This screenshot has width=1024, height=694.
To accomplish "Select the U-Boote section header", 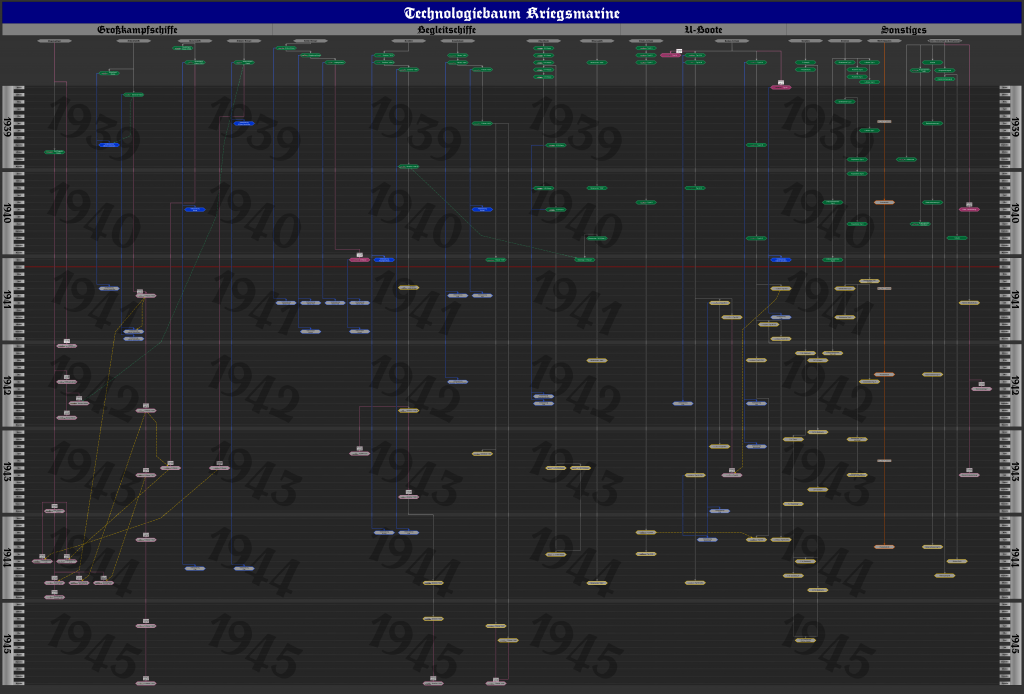I will [x=703, y=29].
